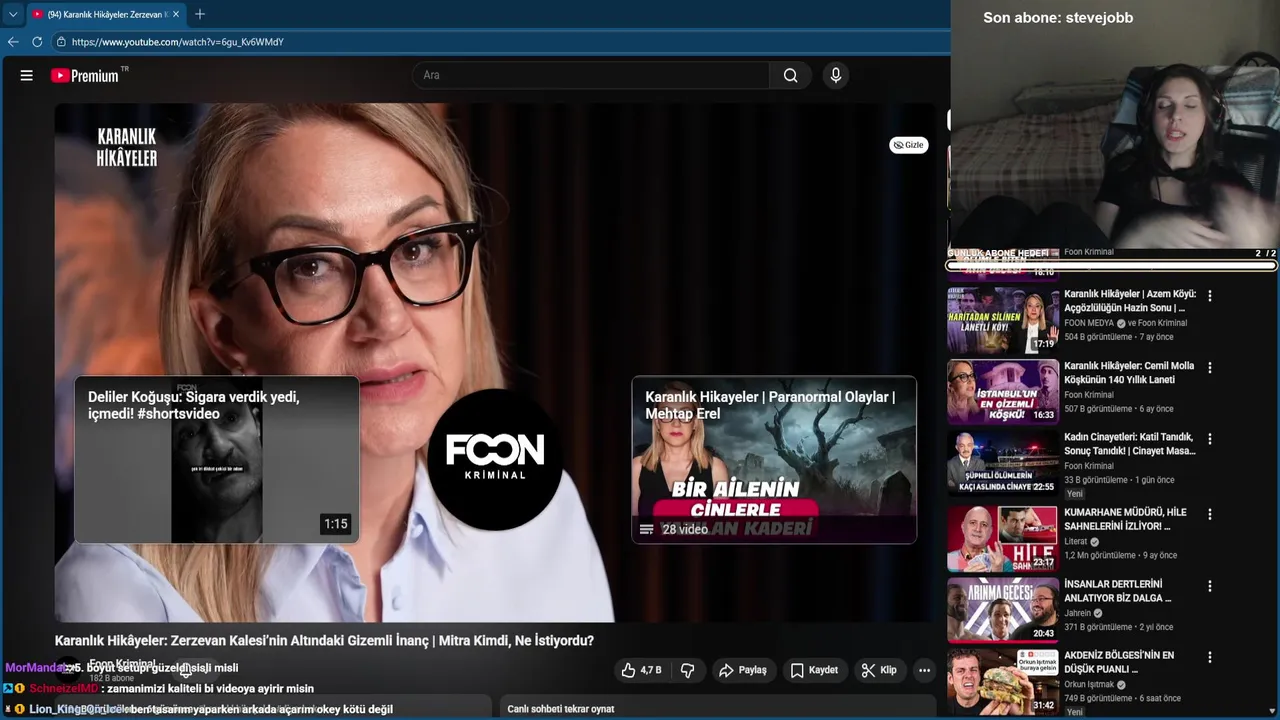
Task: Start voice search with microphone icon
Action: point(836,75)
